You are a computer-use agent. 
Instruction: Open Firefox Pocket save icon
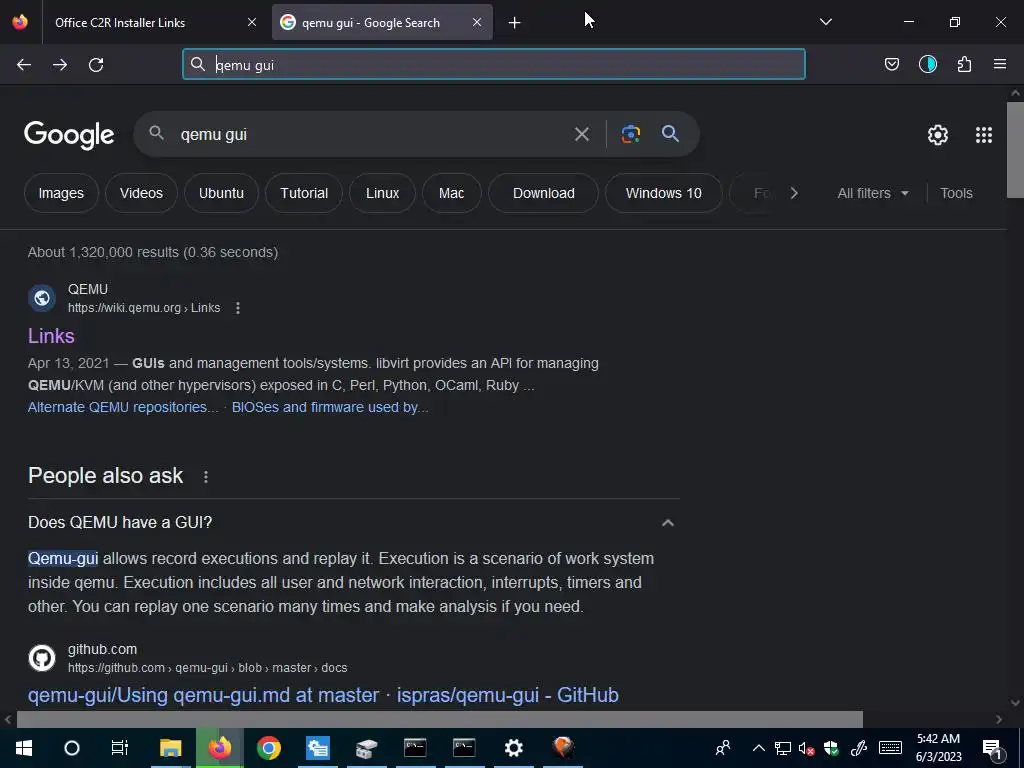click(891, 64)
